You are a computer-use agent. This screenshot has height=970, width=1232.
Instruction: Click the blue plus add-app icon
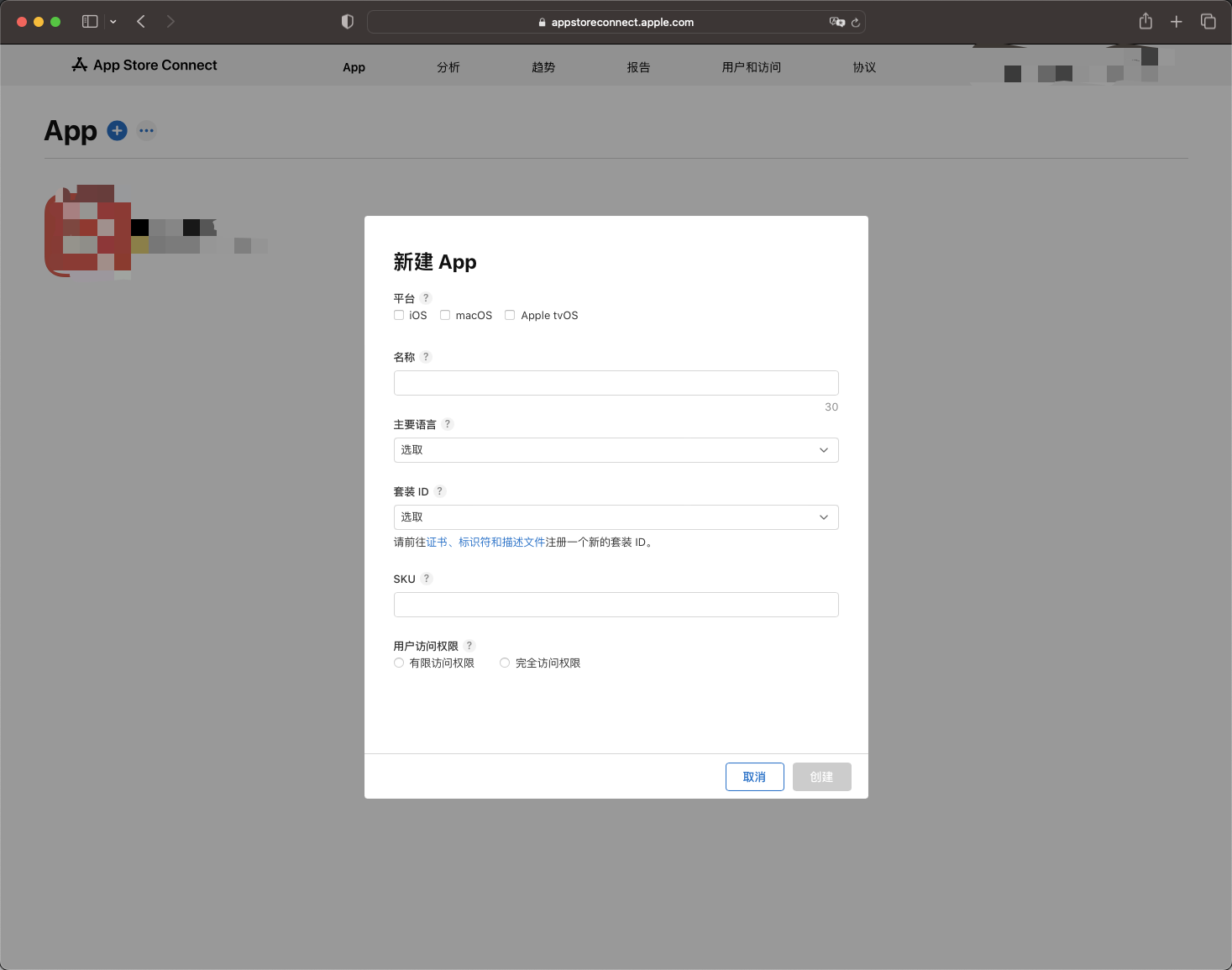coord(118,131)
